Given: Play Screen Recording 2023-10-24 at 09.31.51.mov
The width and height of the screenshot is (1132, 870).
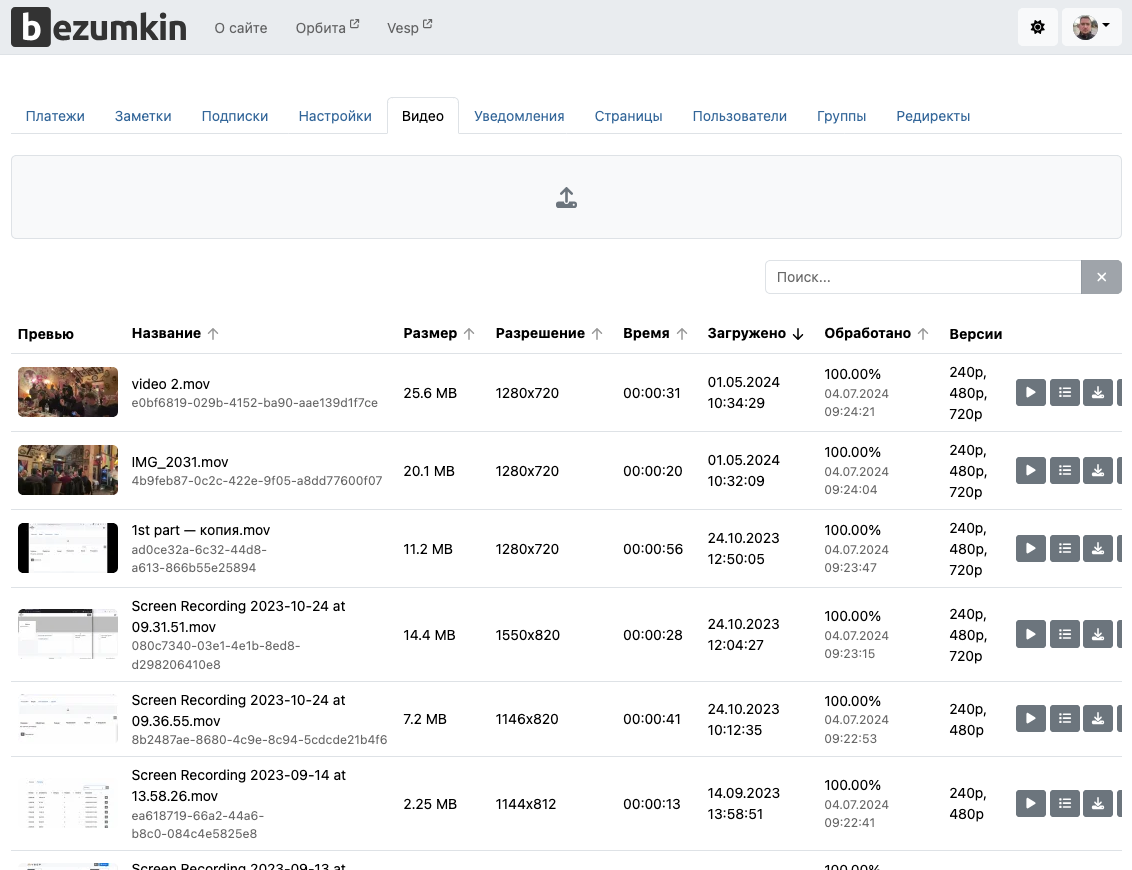Looking at the screenshot, I should tap(1030, 634).
